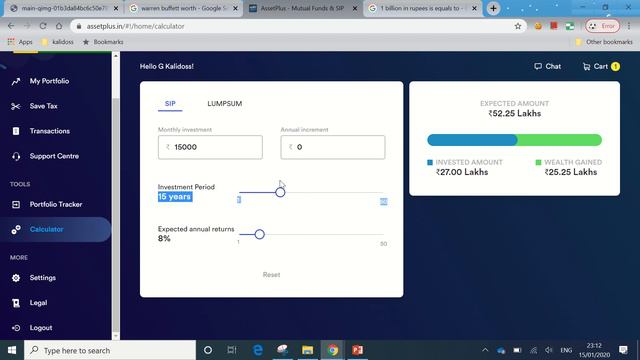Open the notification center icon
This screenshot has height=360, width=640.
tap(623, 350)
